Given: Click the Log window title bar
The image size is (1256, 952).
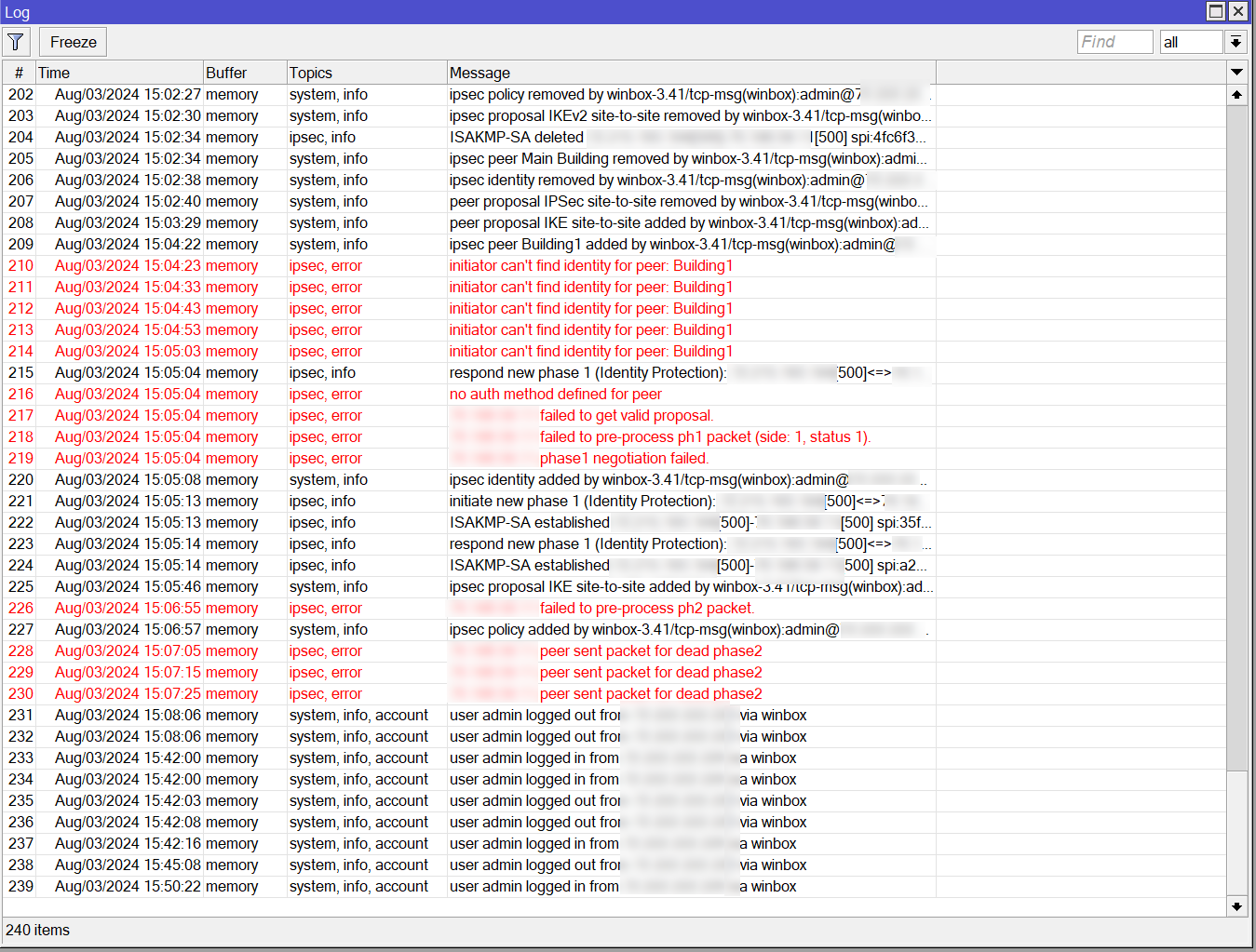Looking at the screenshot, I should pos(559,11).
